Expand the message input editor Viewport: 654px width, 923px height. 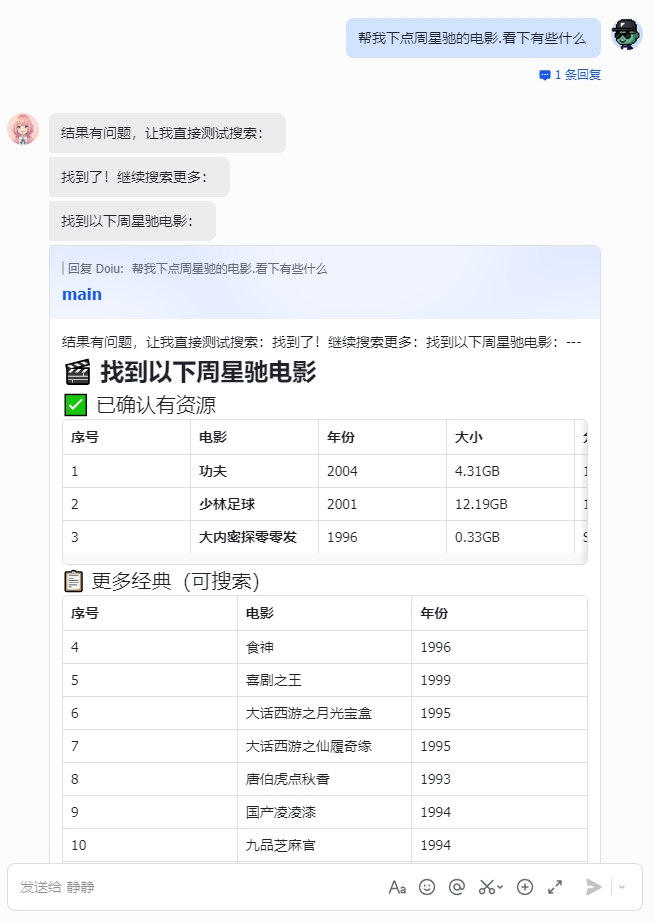[555, 887]
